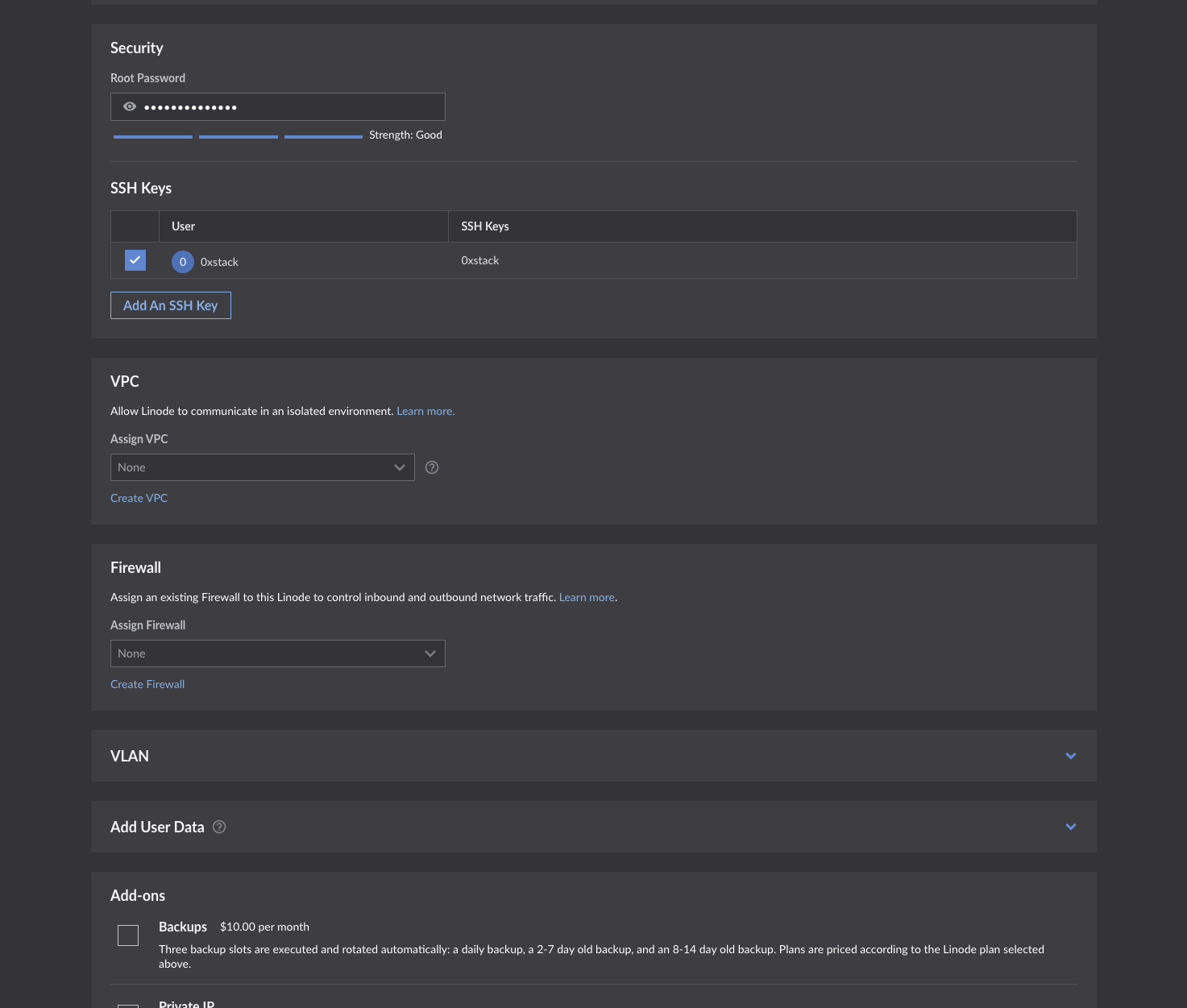
Task: Expand the VLAN section
Action: pyautogui.click(x=1070, y=756)
